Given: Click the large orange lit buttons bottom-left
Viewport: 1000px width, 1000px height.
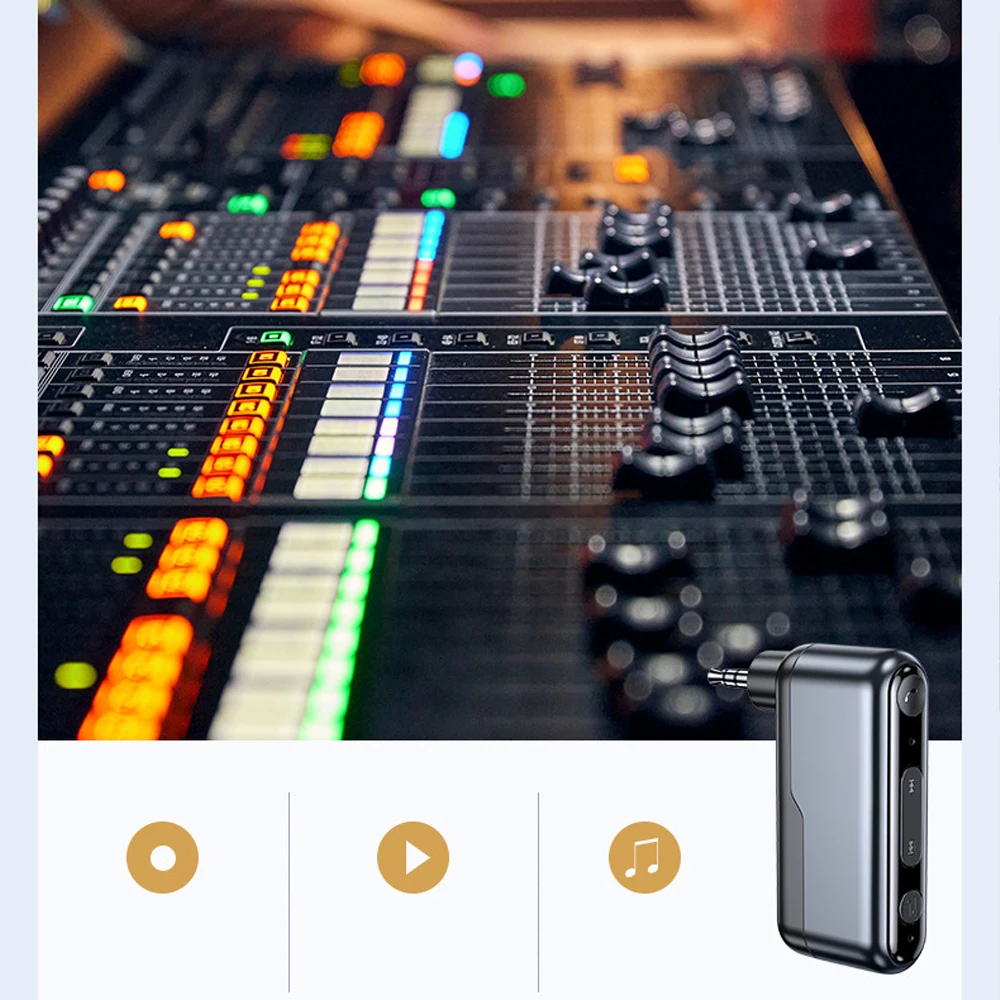Looking at the screenshot, I should [x=139, y=677].
